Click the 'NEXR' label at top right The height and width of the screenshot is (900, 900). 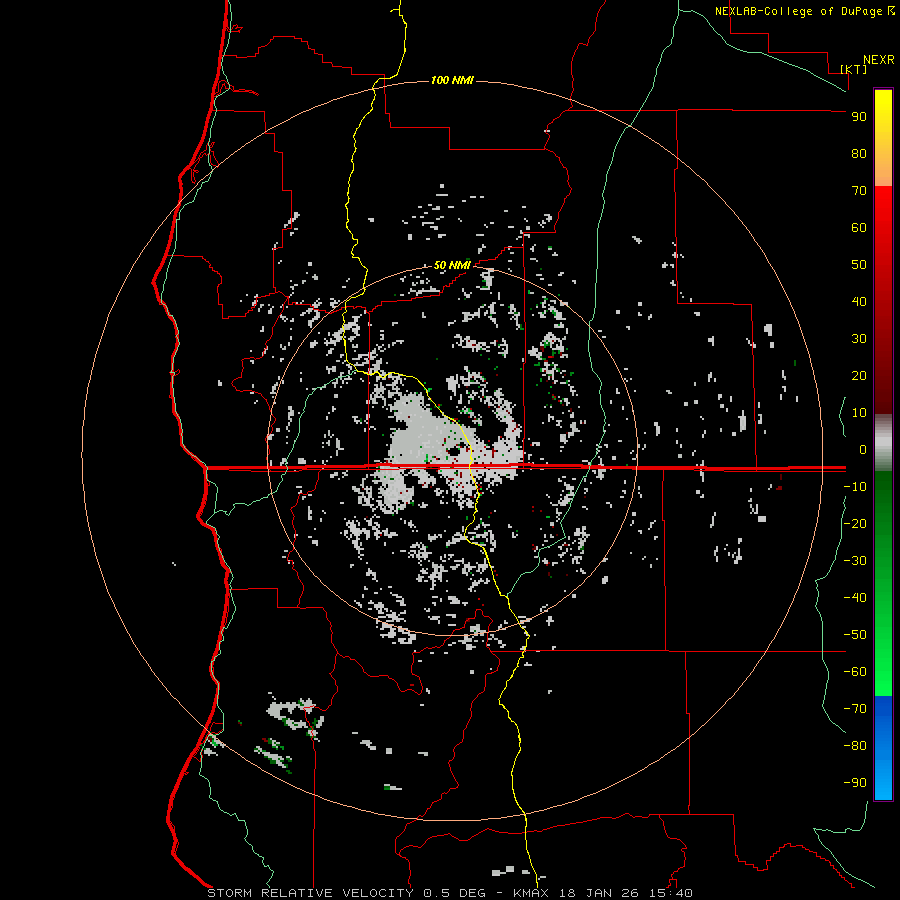[x=879, y=60]
